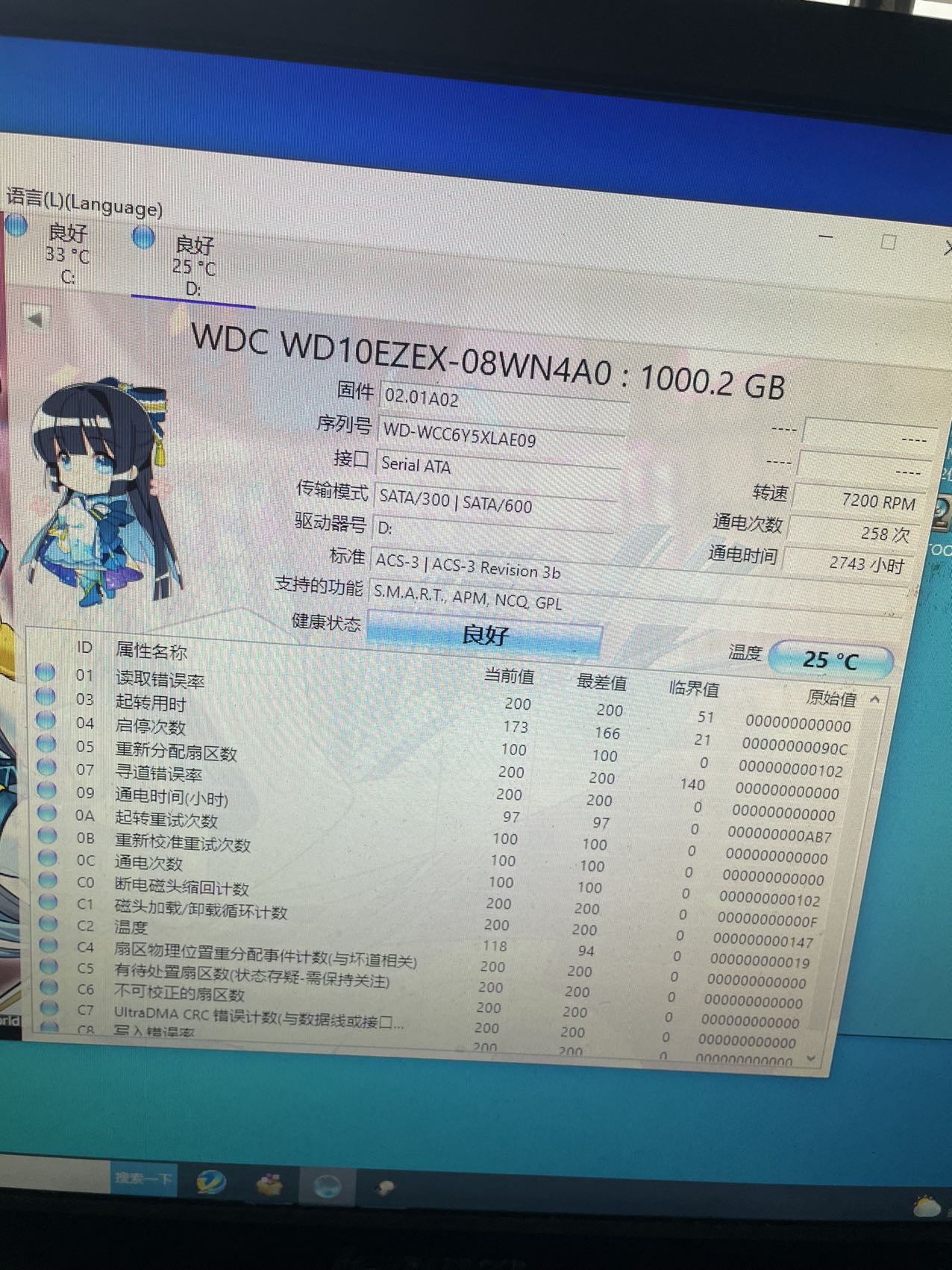Select the 通电时间(小时) attribute row

tap(172, 797)
